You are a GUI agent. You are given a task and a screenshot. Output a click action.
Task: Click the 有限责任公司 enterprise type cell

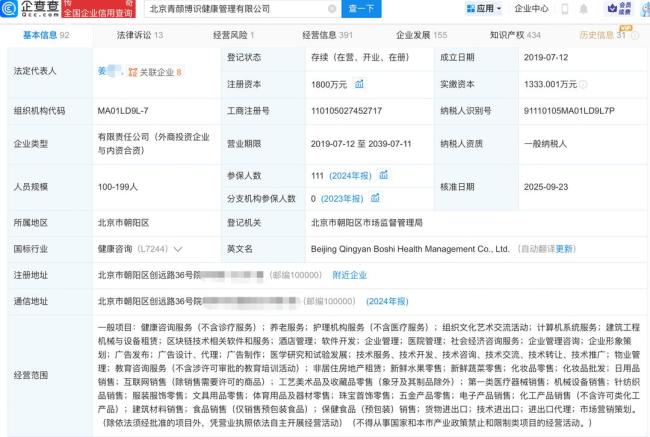pos(154,144)
